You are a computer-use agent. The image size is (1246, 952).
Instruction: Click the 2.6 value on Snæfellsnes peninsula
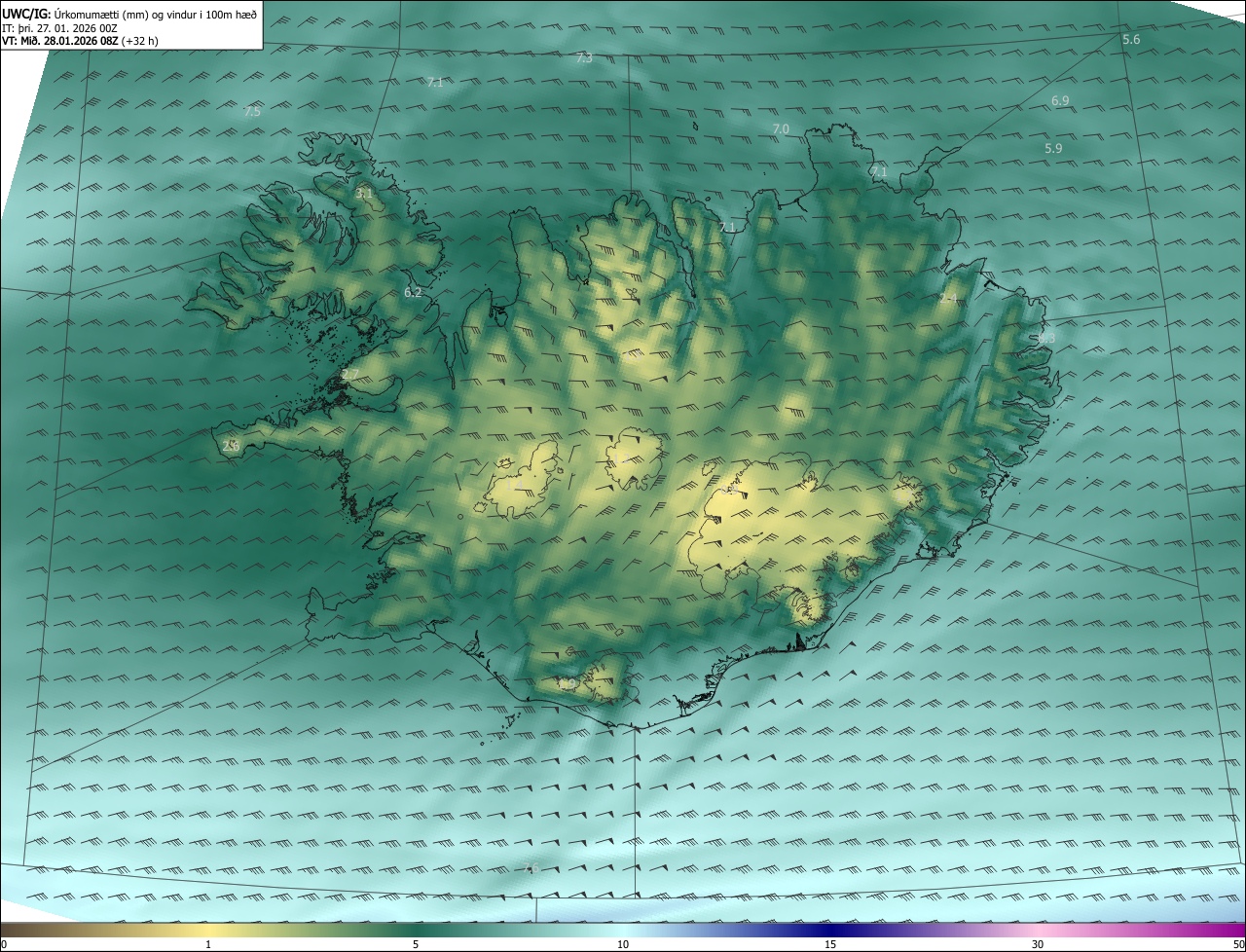tap(231, 446)
